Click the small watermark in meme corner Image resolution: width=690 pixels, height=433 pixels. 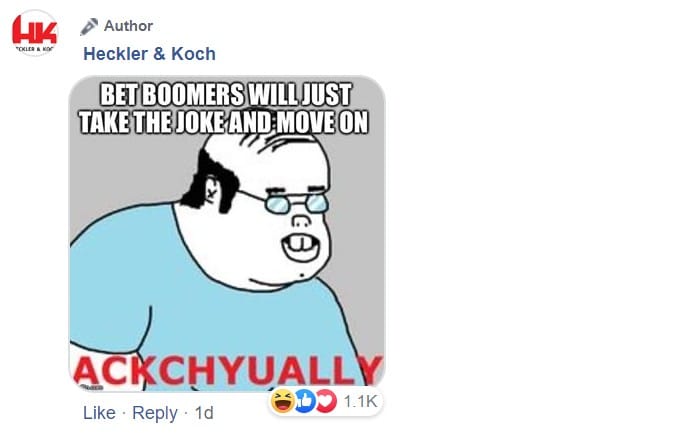[90, 387]
